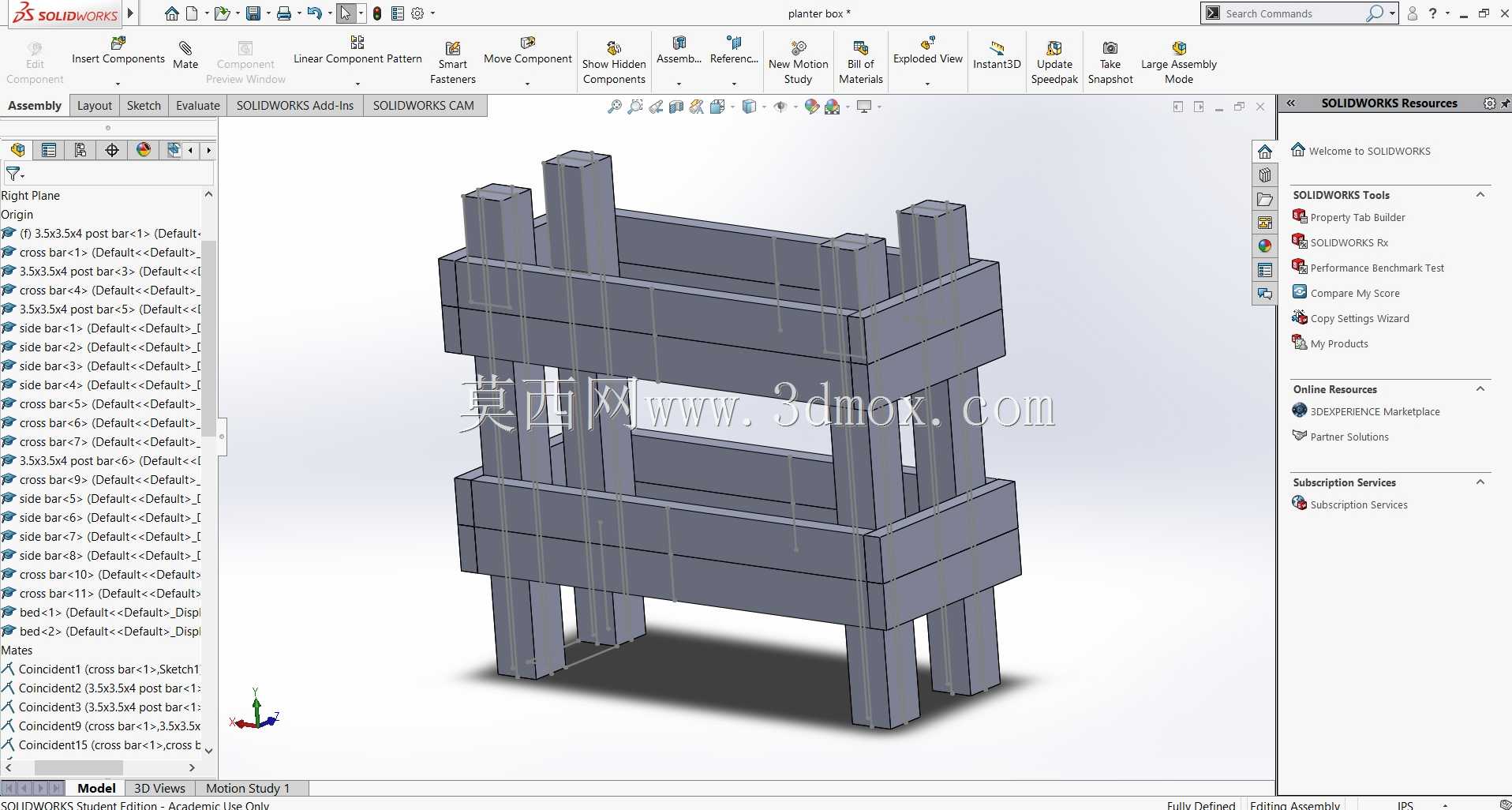Launch Property Tab Builder
The image size is (1512, 810).
1358,217
